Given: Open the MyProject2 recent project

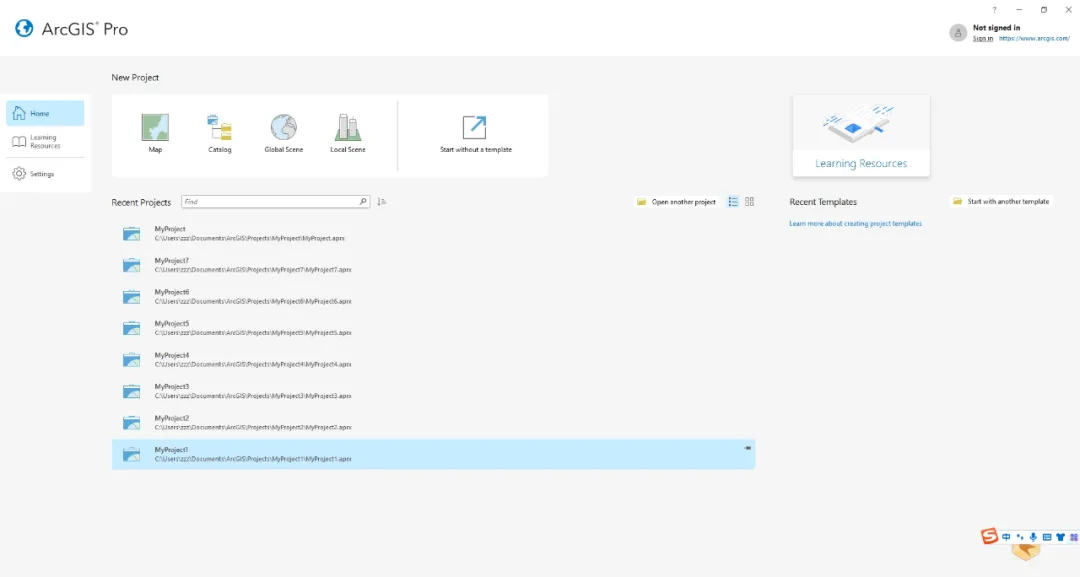Looking at the screenshot, I should point(433,423).
